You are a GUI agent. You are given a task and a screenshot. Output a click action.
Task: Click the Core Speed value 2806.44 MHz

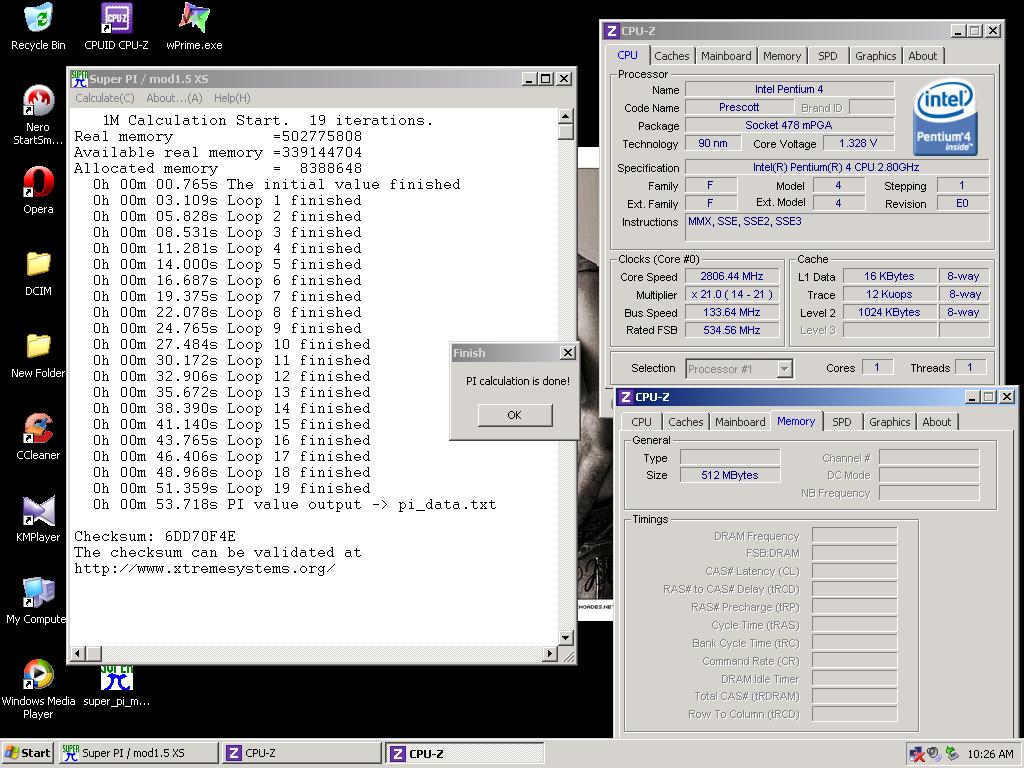click(x=731, y=276)
